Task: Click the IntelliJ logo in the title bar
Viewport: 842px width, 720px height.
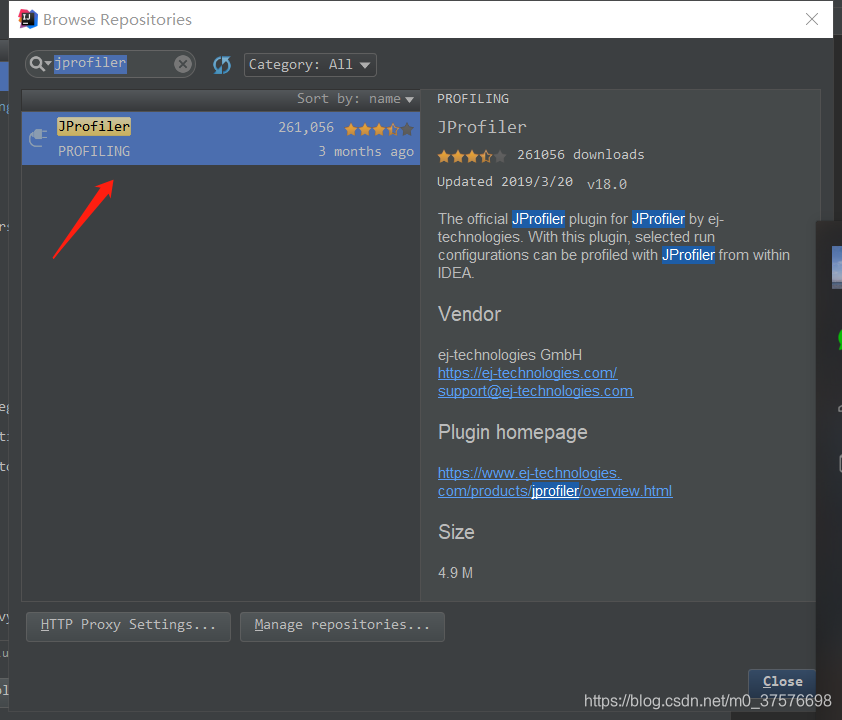Action: point(27,19)
